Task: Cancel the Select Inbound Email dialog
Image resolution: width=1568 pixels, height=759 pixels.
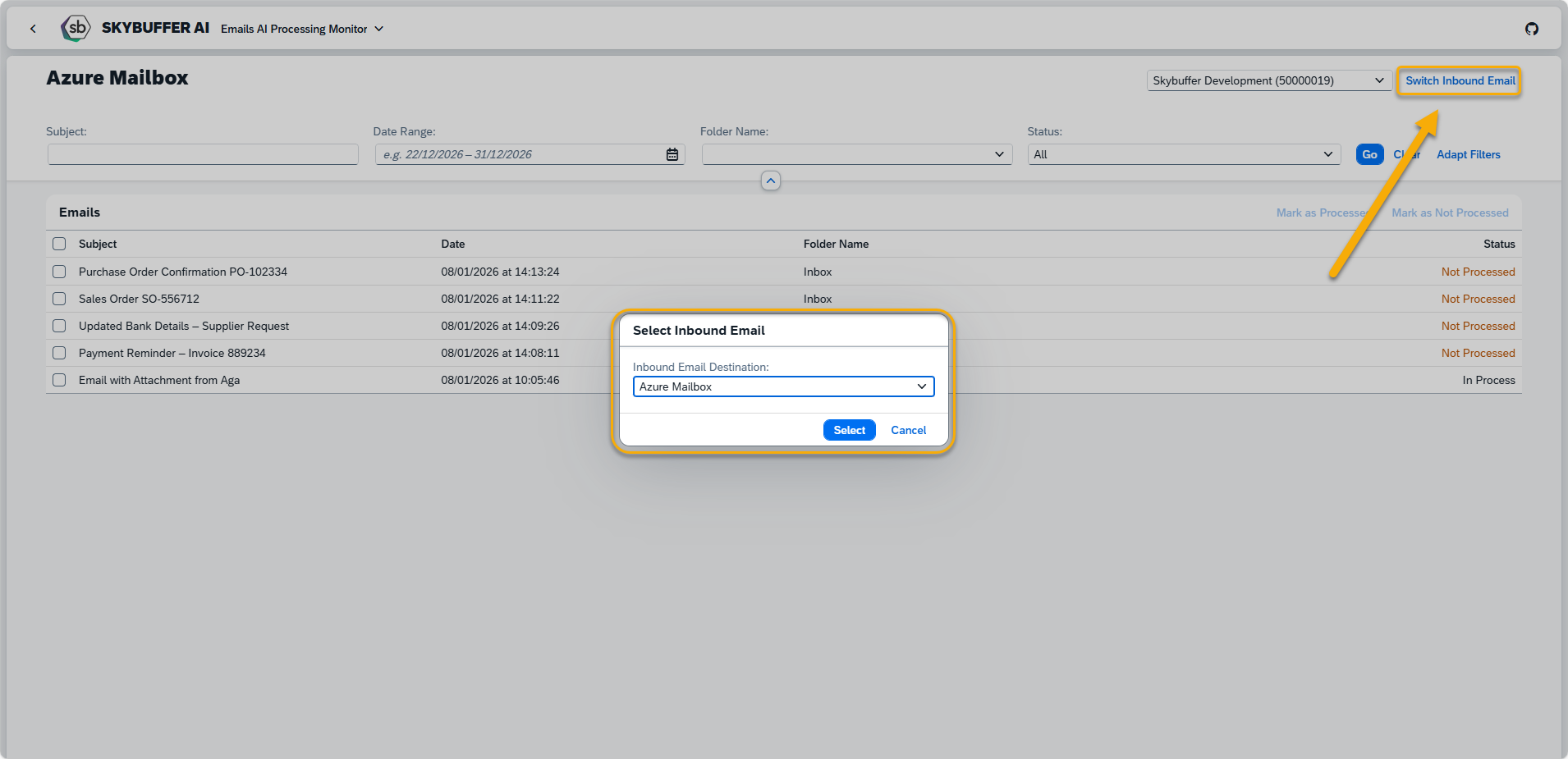Action: click(x=908, y=430)
